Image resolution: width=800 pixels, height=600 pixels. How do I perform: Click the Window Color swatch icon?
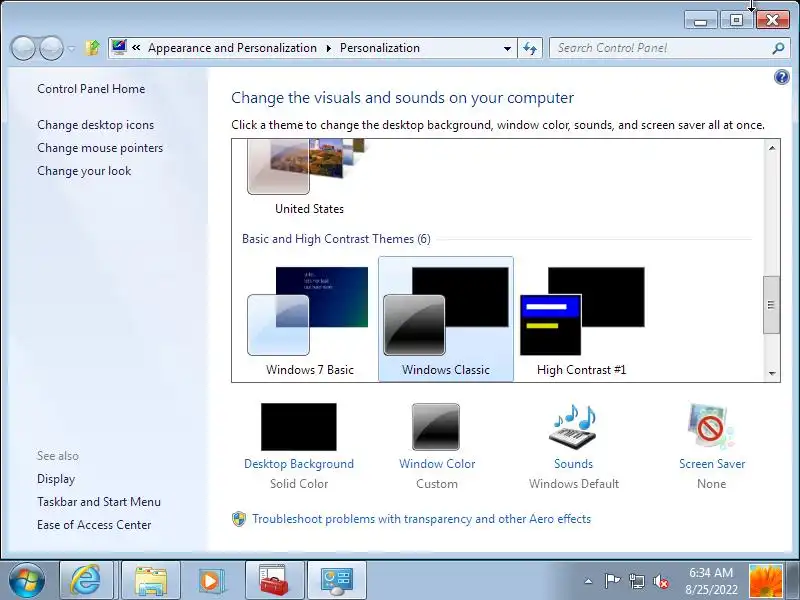point(436,427)
